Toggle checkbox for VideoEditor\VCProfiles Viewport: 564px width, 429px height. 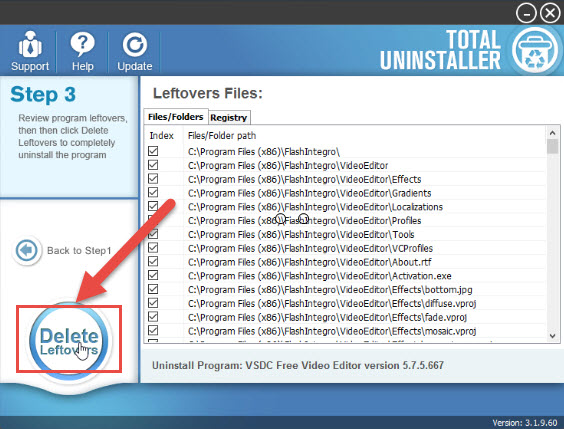[x=153, y=248]
